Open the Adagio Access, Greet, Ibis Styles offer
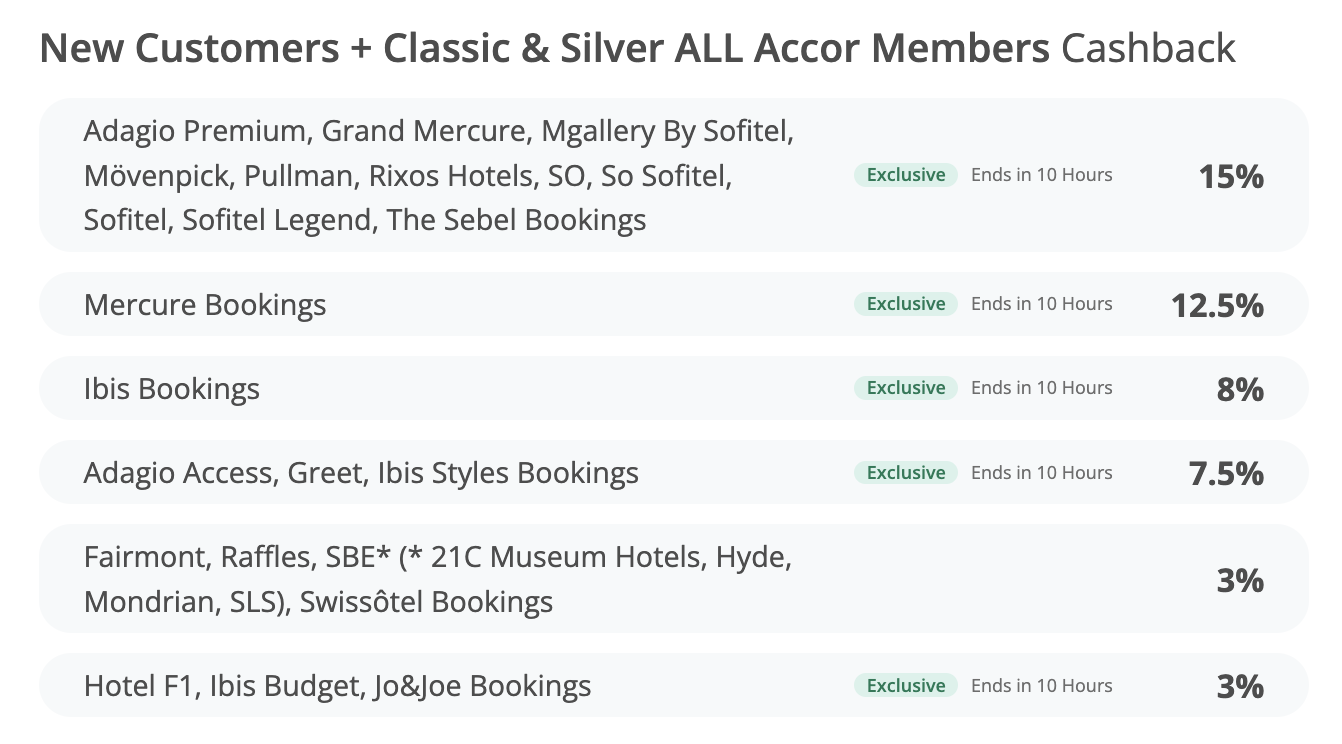The width and height of the screenshot is (1342, 744). (x=361, y=473)
